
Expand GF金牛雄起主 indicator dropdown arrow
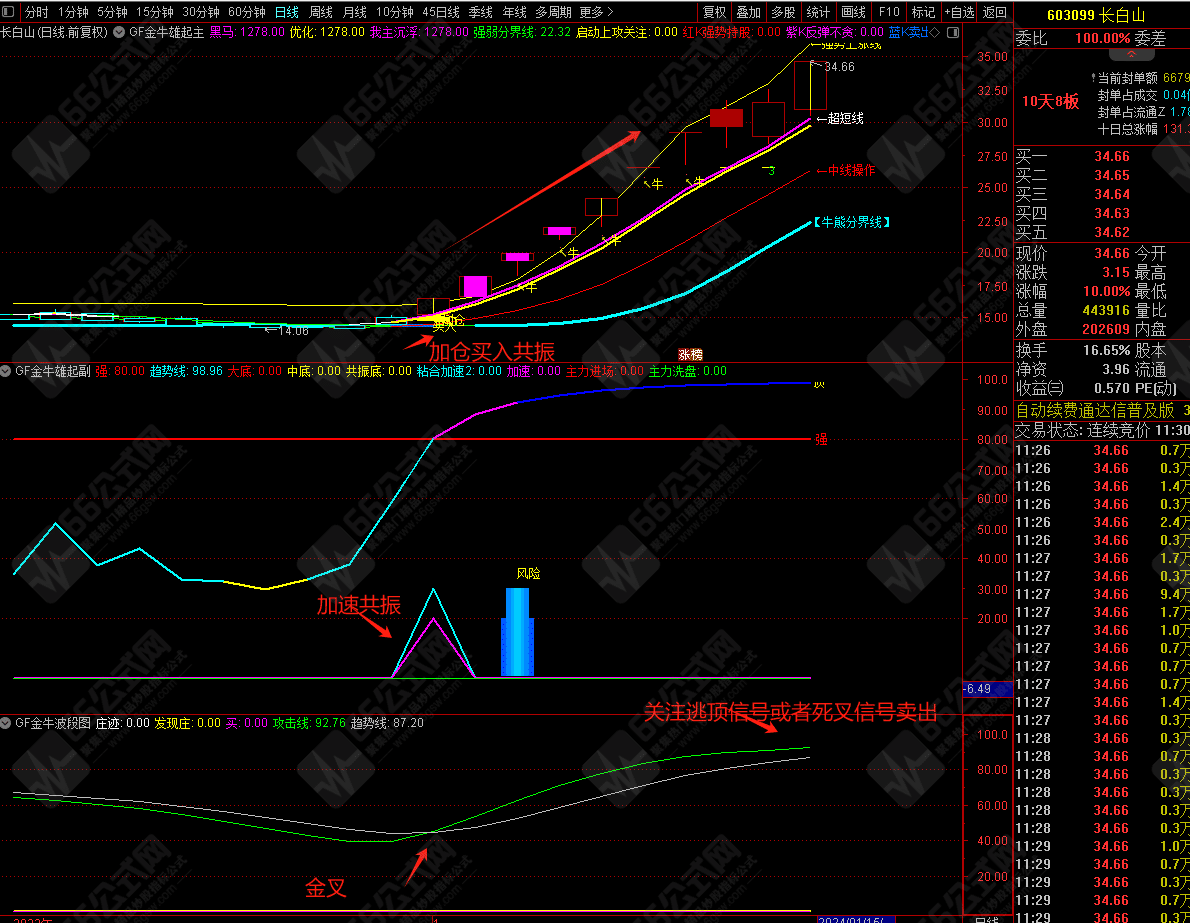(x=120, y=32)
